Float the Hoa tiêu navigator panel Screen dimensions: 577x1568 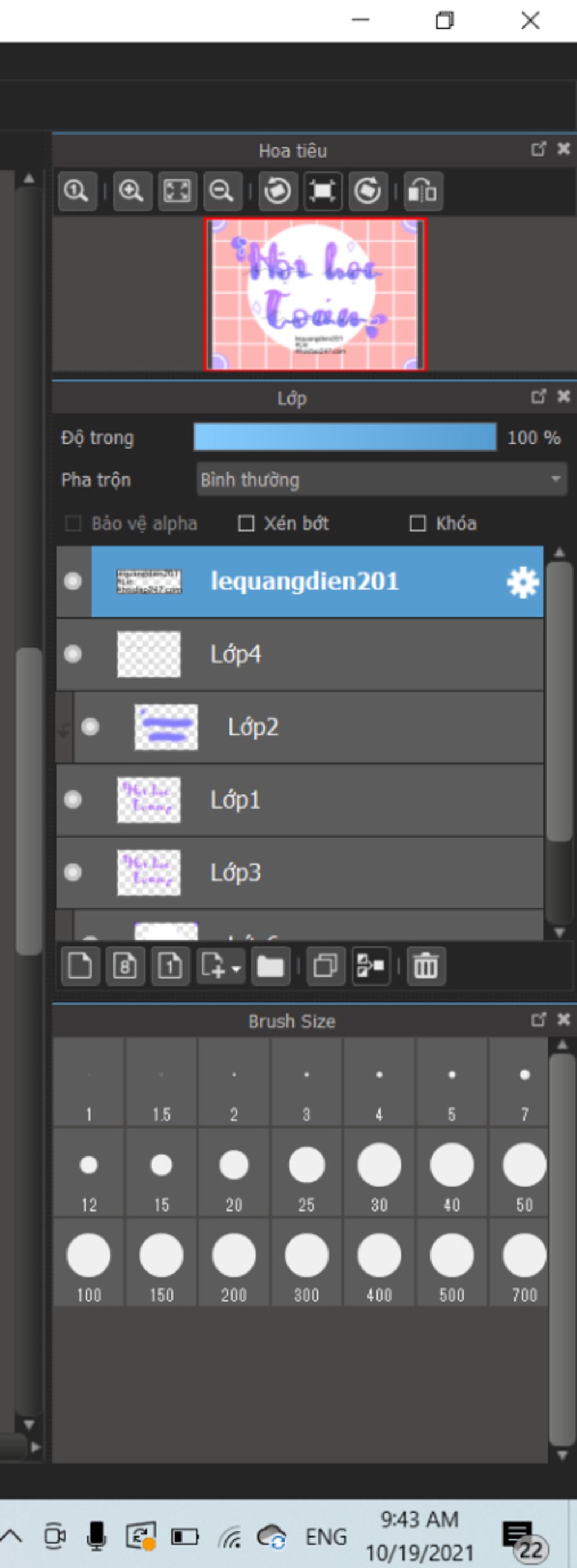click(538, 149)
